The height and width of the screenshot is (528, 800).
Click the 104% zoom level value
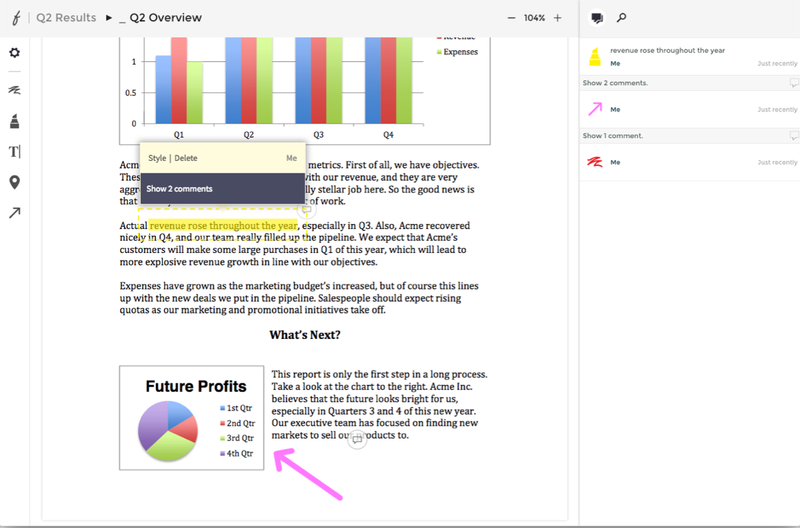click(534, 18)
